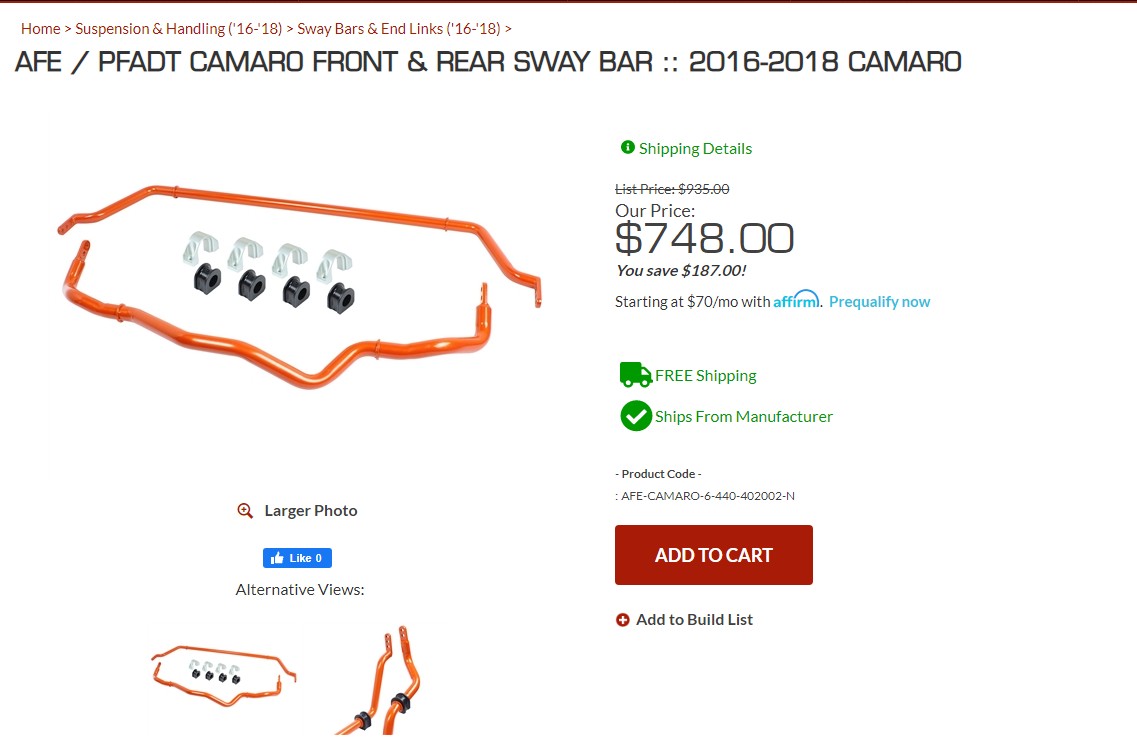This screenshot has width=1137, height=750.
Task: Click the FREE Shipping text
Action: click(706, 376)
